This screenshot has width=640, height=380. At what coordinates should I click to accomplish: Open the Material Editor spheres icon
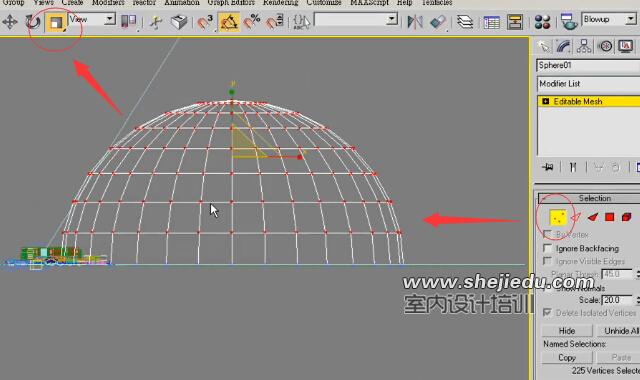point(542,22)
